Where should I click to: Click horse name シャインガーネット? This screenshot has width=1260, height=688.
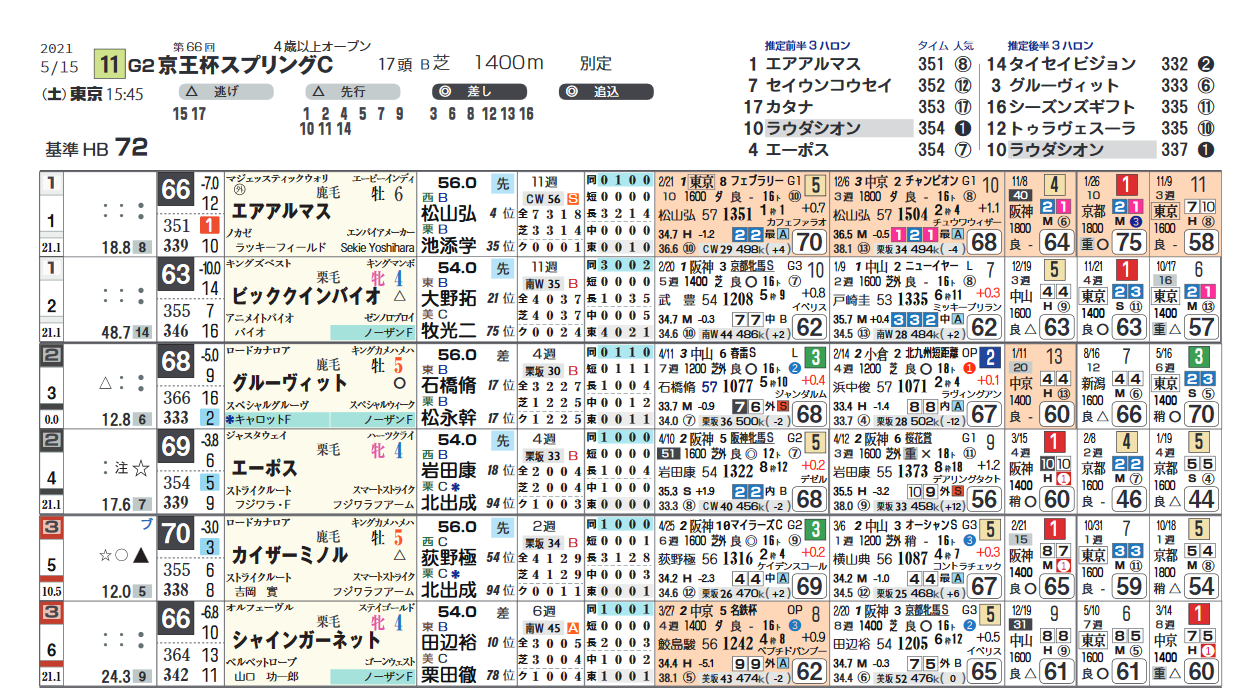[306, 640]
